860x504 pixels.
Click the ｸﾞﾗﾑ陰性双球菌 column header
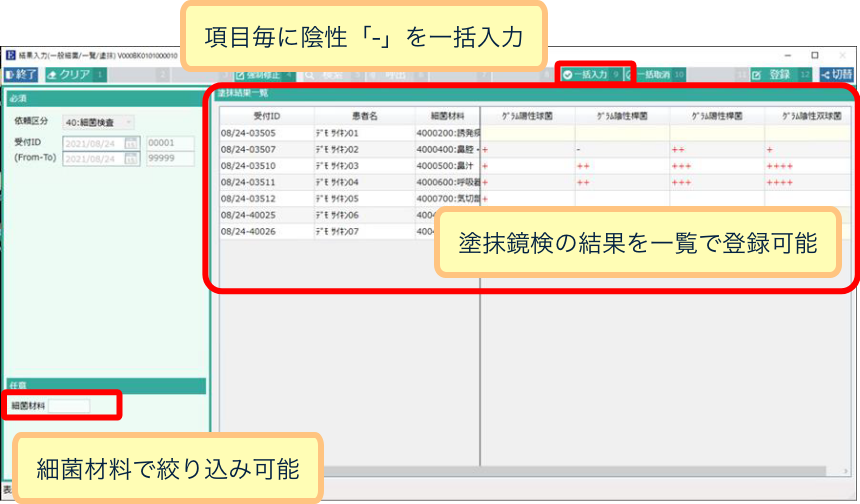(811, 116)
